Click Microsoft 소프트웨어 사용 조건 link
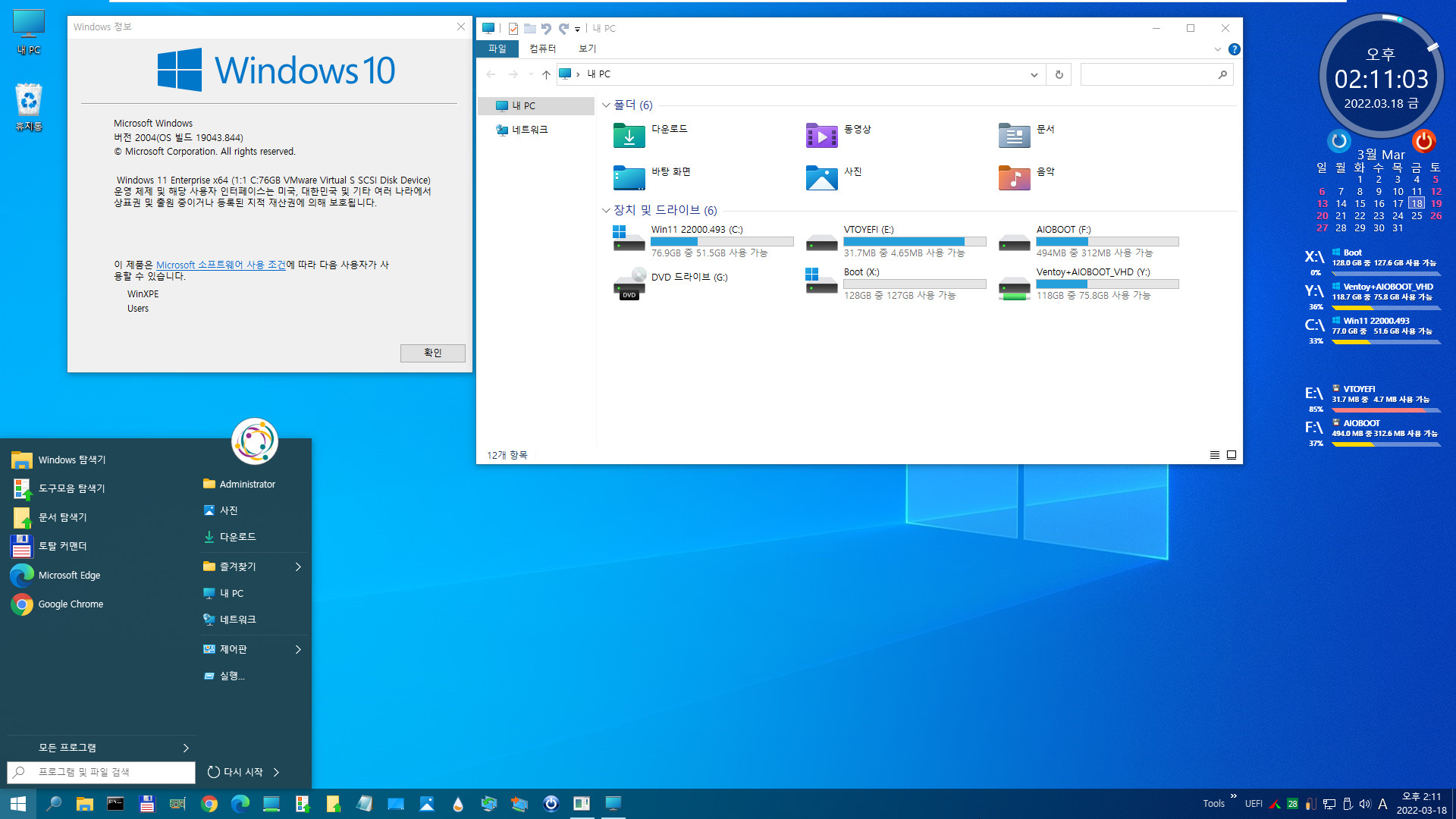This screenshot has height=819, width=1456. (x=221, y=263)
